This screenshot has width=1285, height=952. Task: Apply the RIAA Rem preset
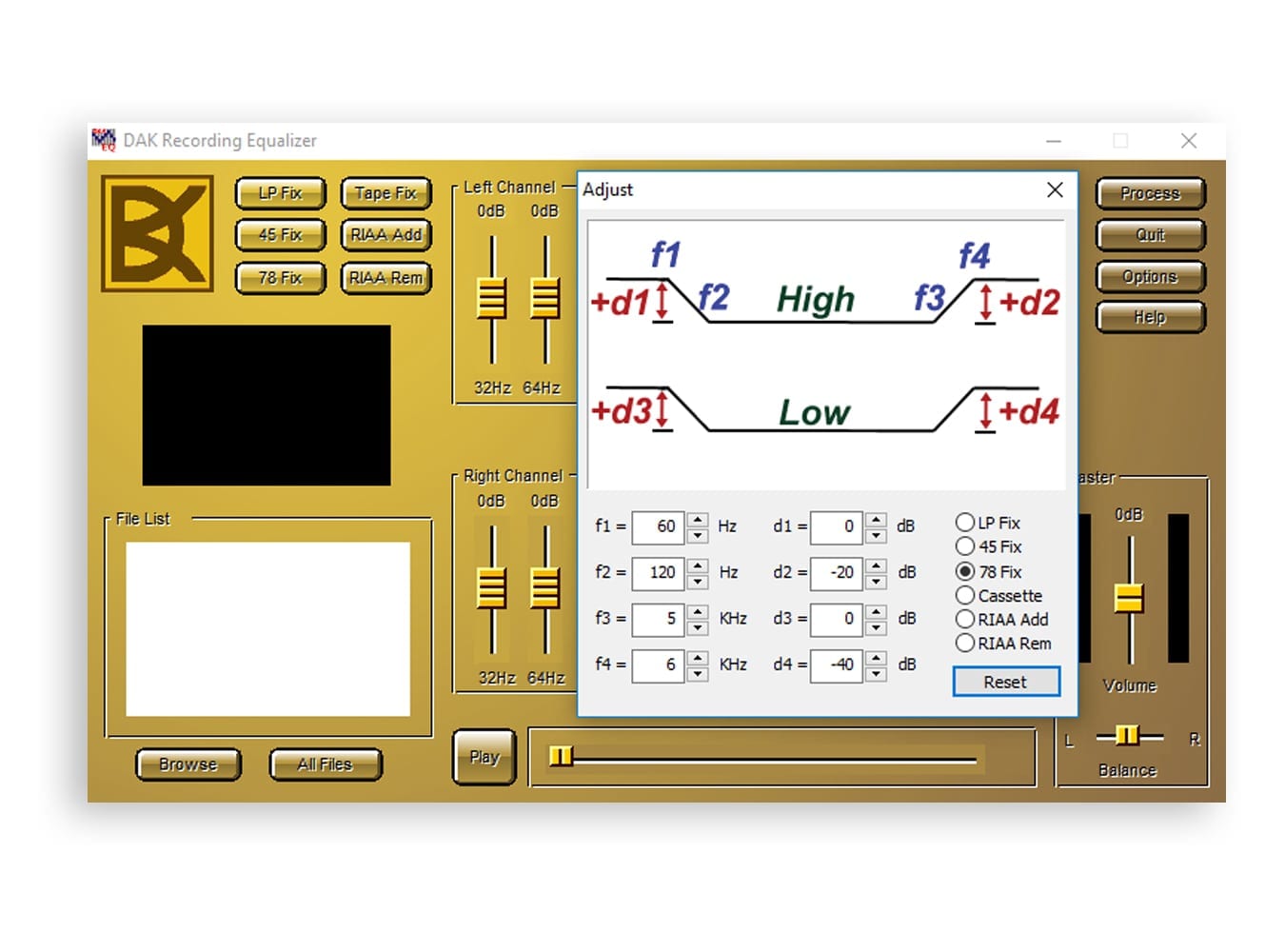click(385, 278)
